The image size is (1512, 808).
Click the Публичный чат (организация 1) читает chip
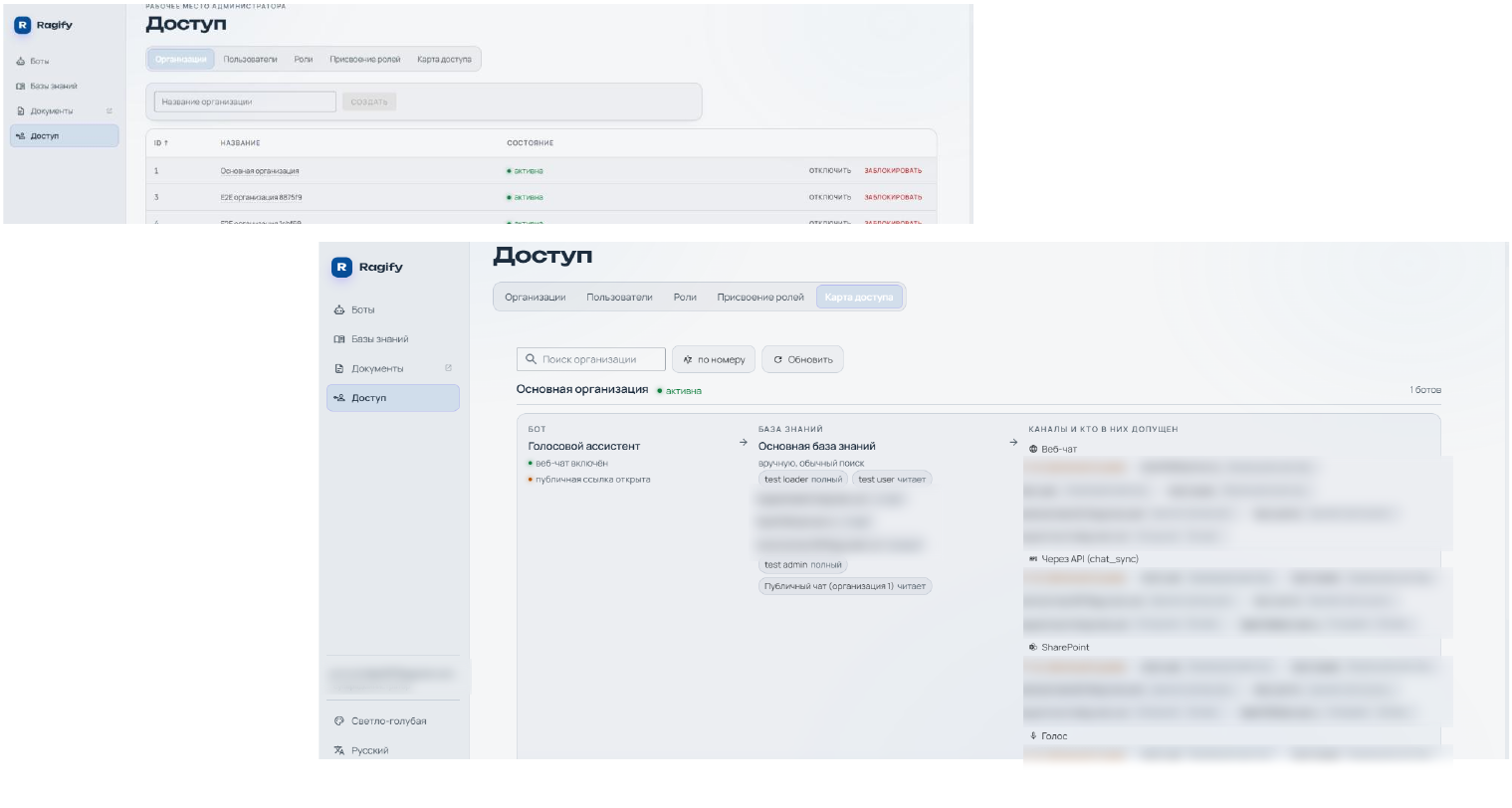(x=845, y=587)
